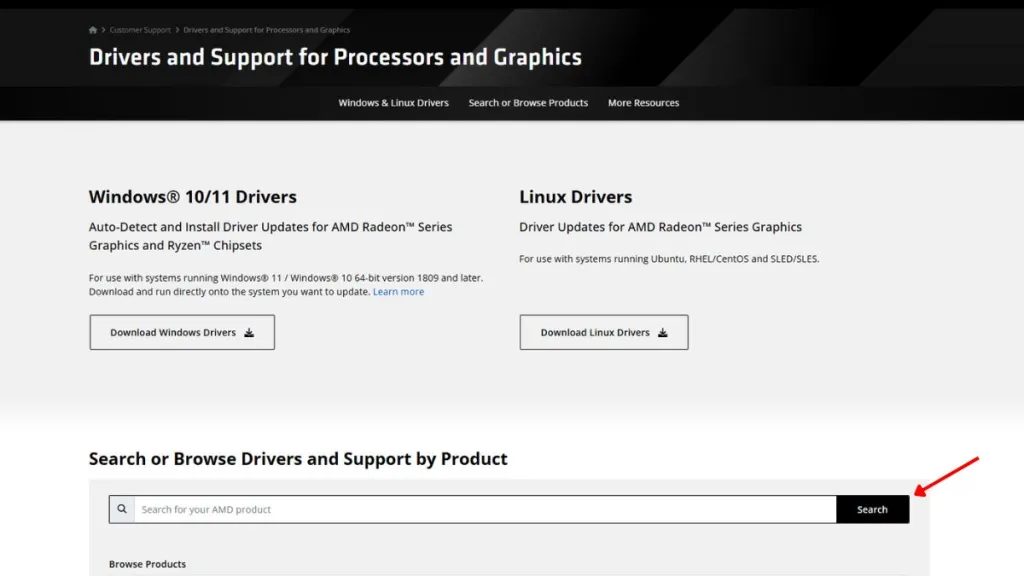
Task: Click the Linux Drivers heading
Action: coord(575,197)
